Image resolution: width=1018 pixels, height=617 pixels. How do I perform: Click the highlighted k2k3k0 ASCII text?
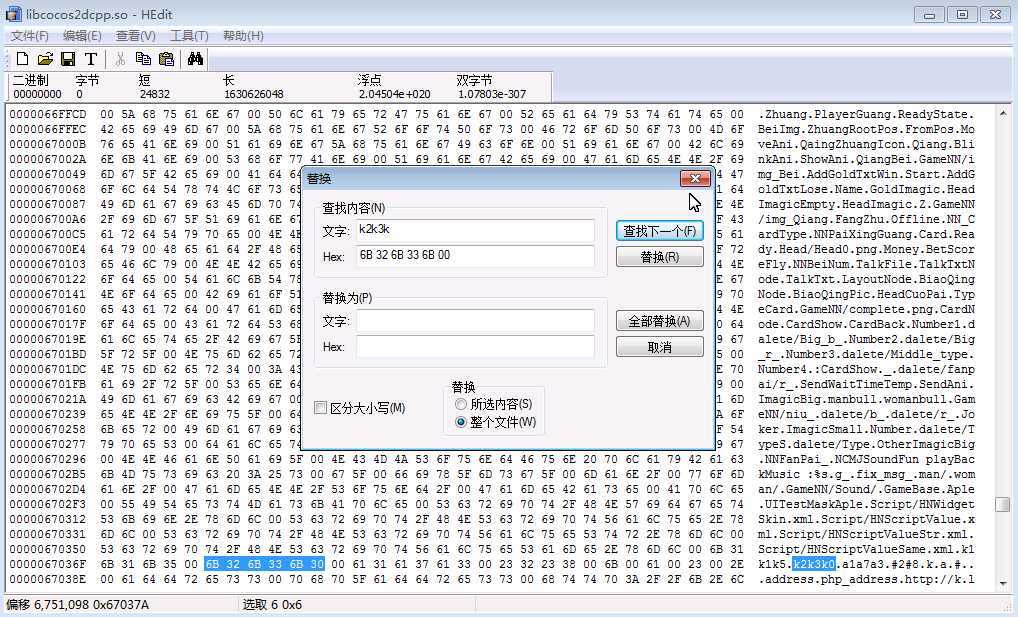pyautogui.click(x=814, y=564)
